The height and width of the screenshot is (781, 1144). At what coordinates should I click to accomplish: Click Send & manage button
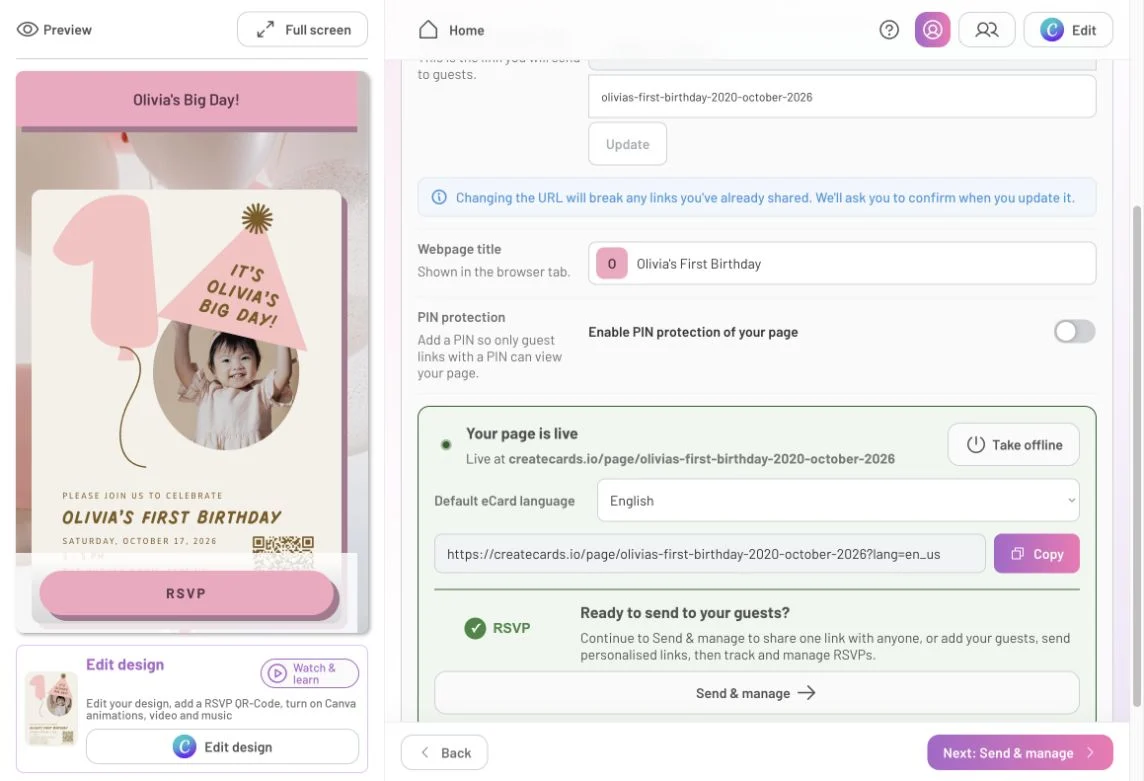(757, 693)
